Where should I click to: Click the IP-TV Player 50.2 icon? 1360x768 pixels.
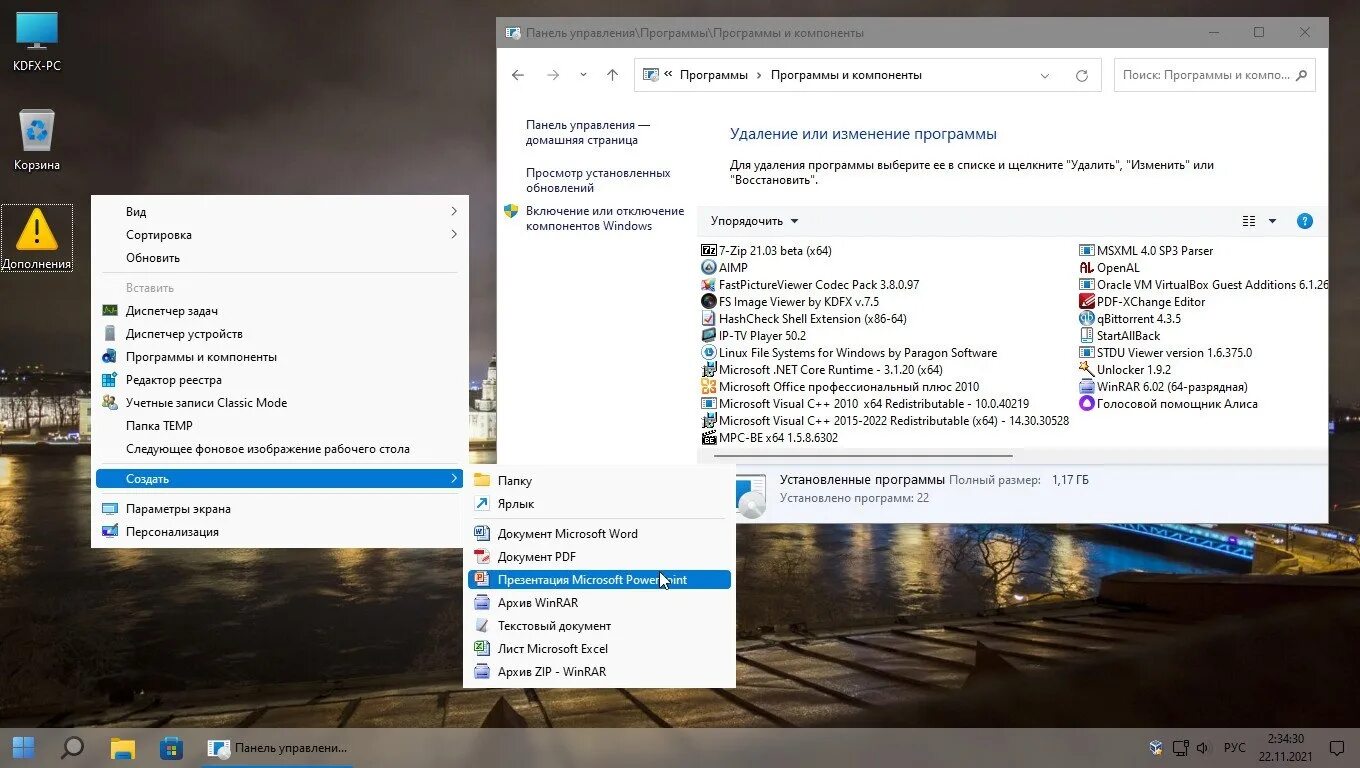(709, 336)
